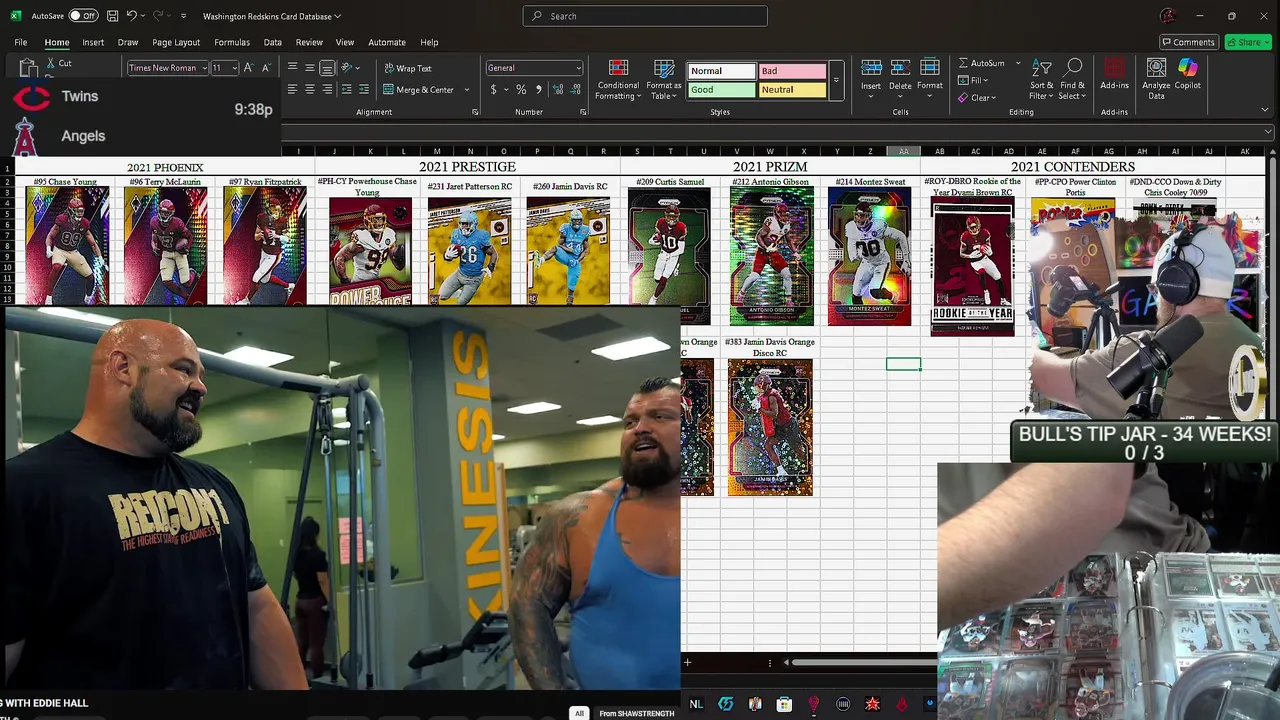Click the user account avatar
Image resolution: width=1280 pixels, height=720 pixels.
click(1167, 16)
